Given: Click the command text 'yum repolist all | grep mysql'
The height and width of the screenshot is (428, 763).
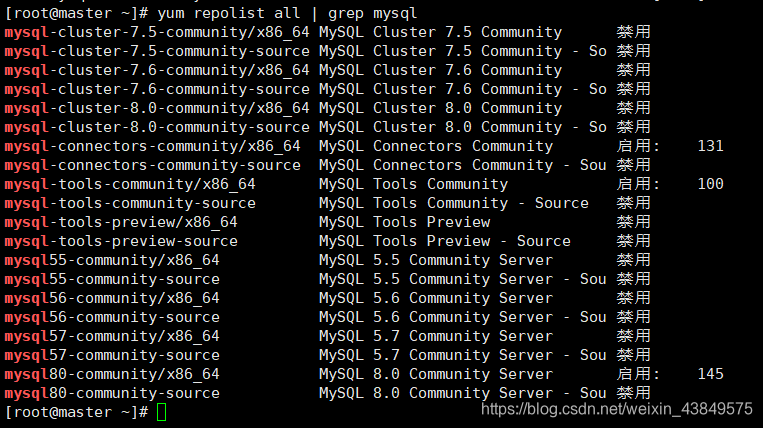Looking at the screenshot, I should point(287,13).
